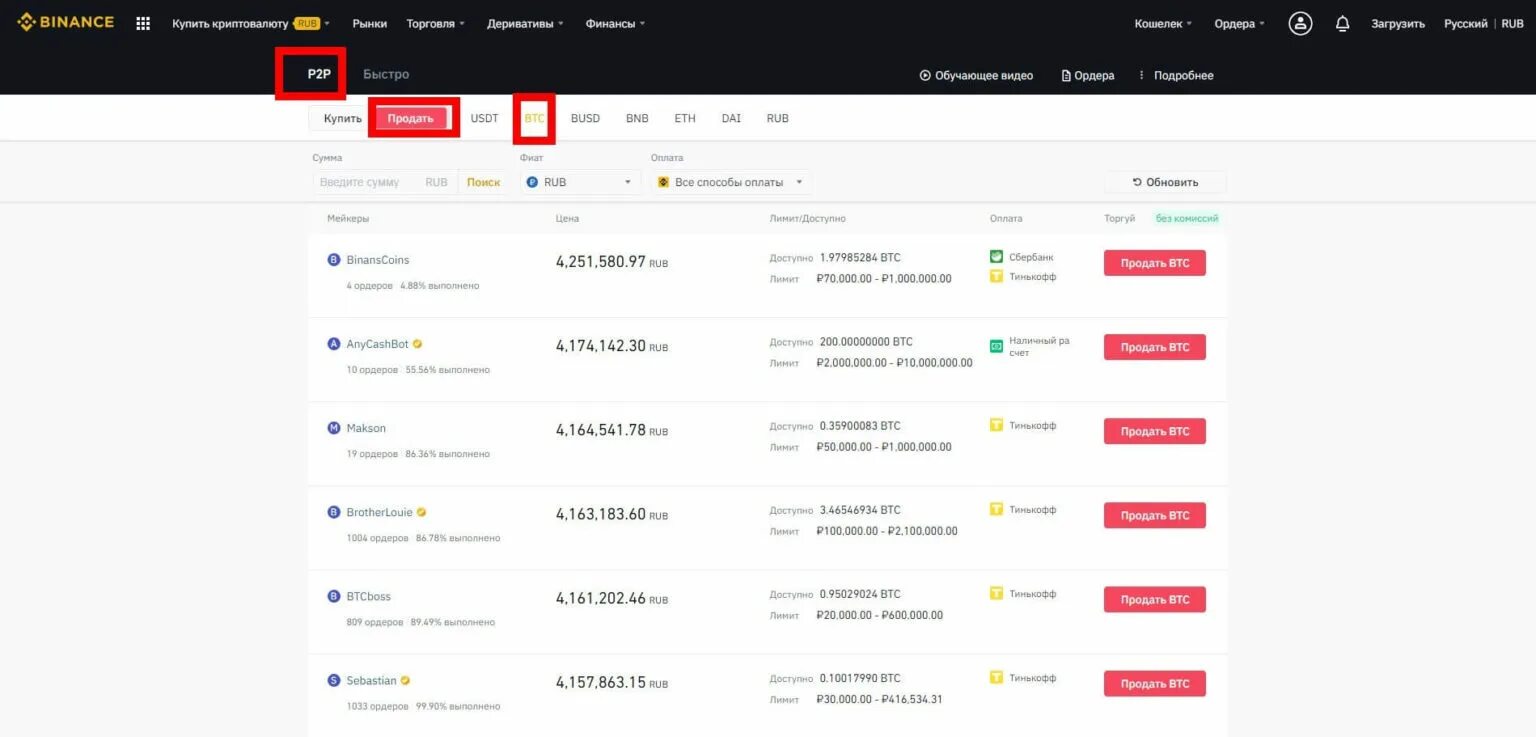1536x737 pixels.
Task: Expand the Торговля menu
Action: [x=435, y=23]
